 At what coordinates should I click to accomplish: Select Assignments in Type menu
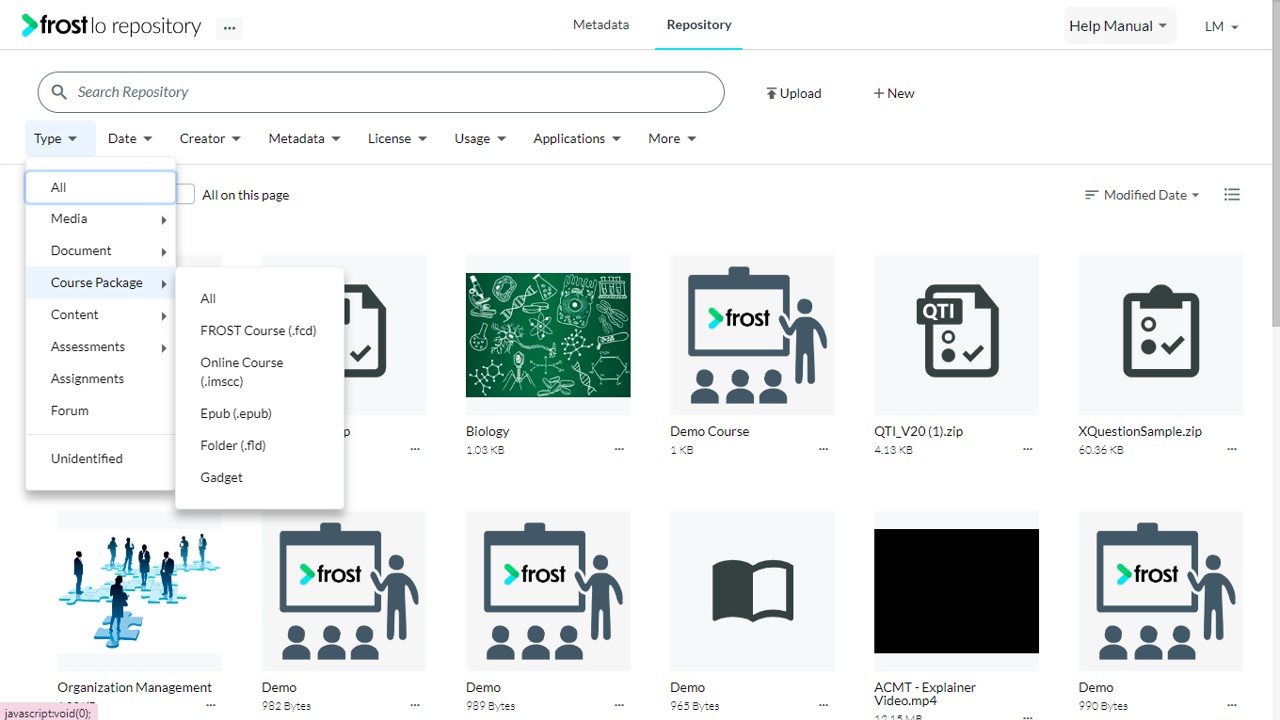point(101,379)
